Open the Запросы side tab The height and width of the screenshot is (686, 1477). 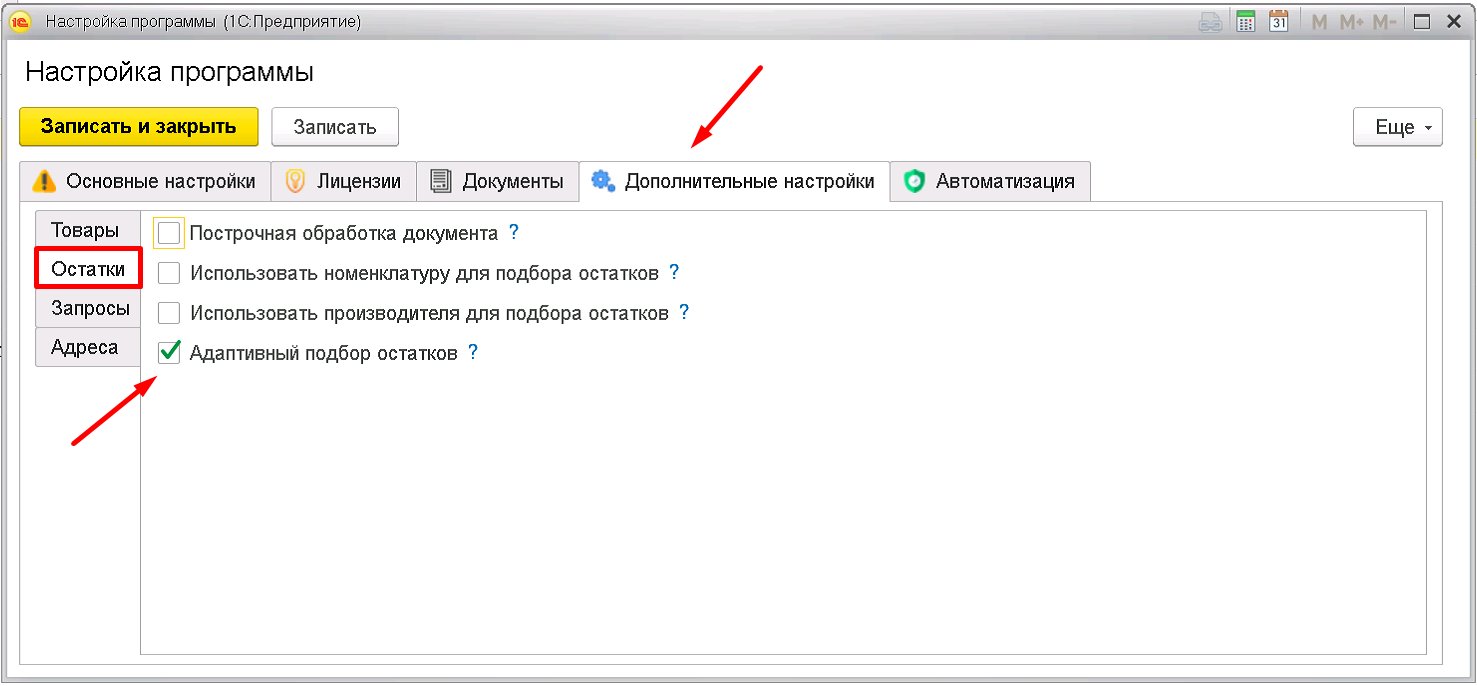click(x=88, y=308)
